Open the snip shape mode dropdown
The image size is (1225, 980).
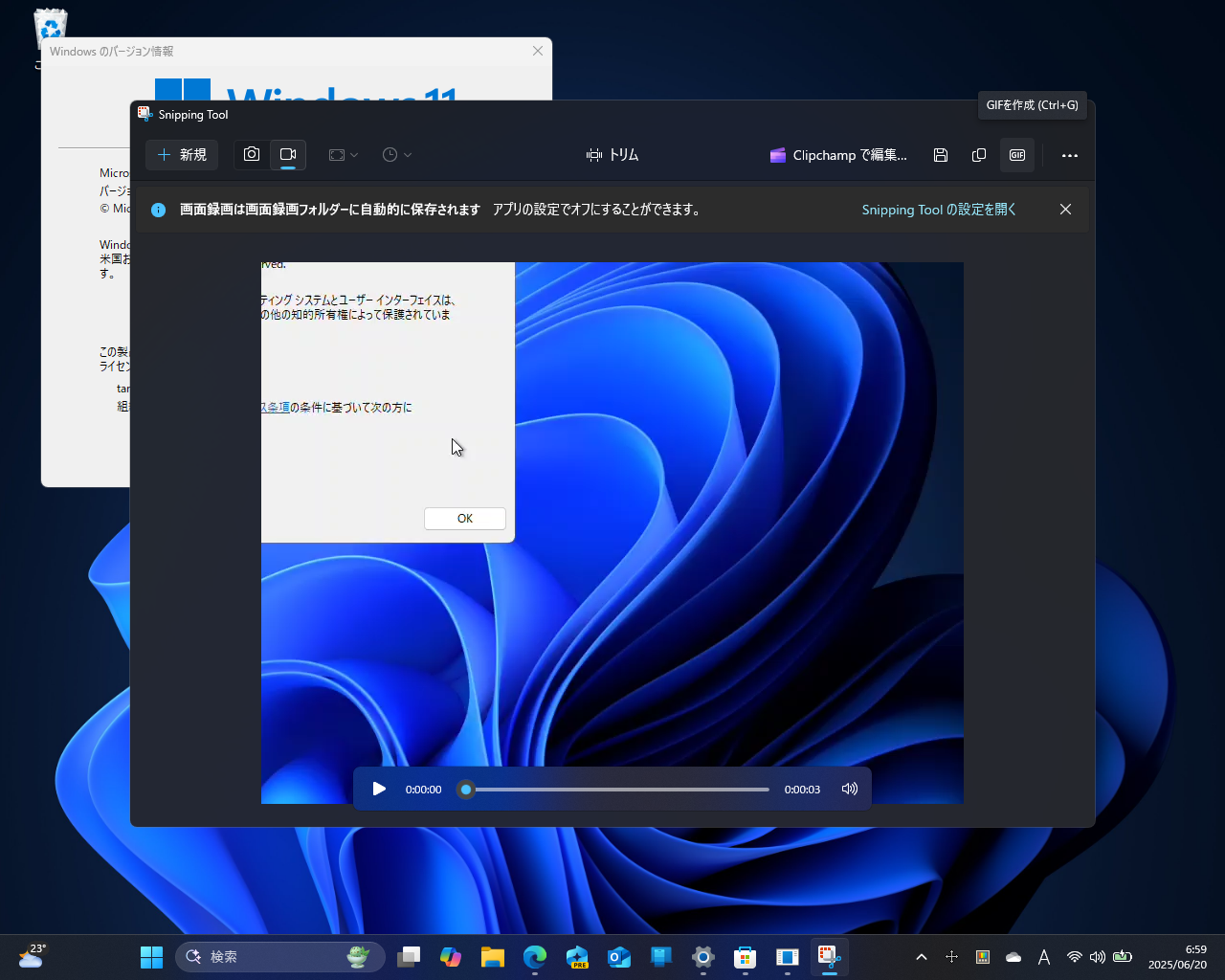click(343, 154)
